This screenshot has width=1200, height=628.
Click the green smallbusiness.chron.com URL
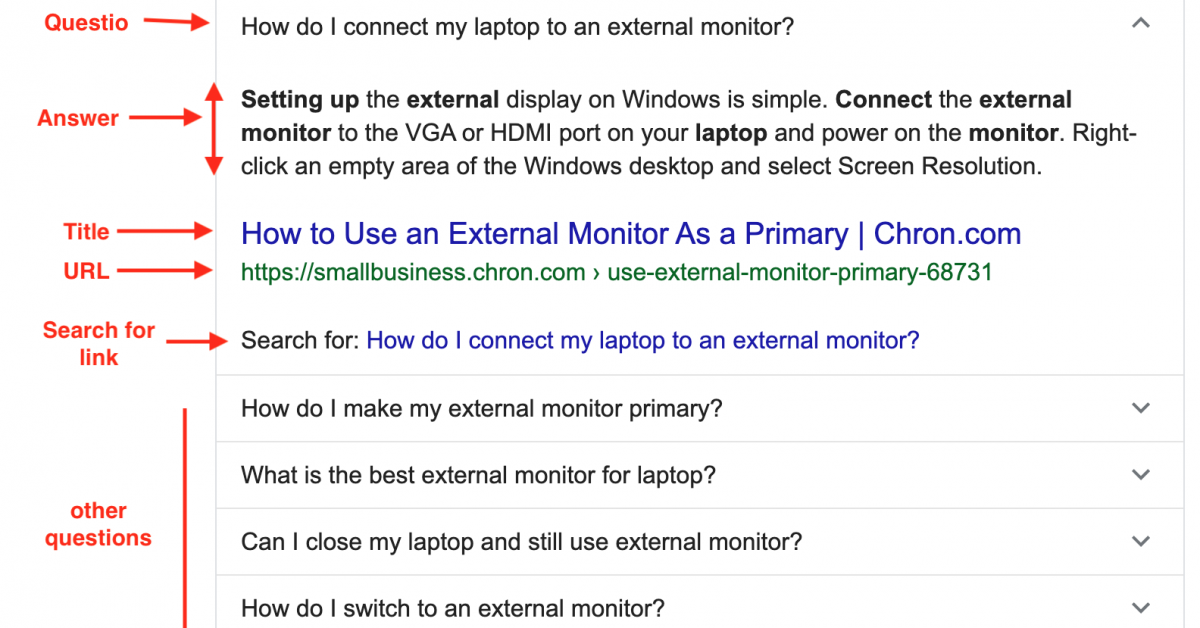click(x=616, y=272)
